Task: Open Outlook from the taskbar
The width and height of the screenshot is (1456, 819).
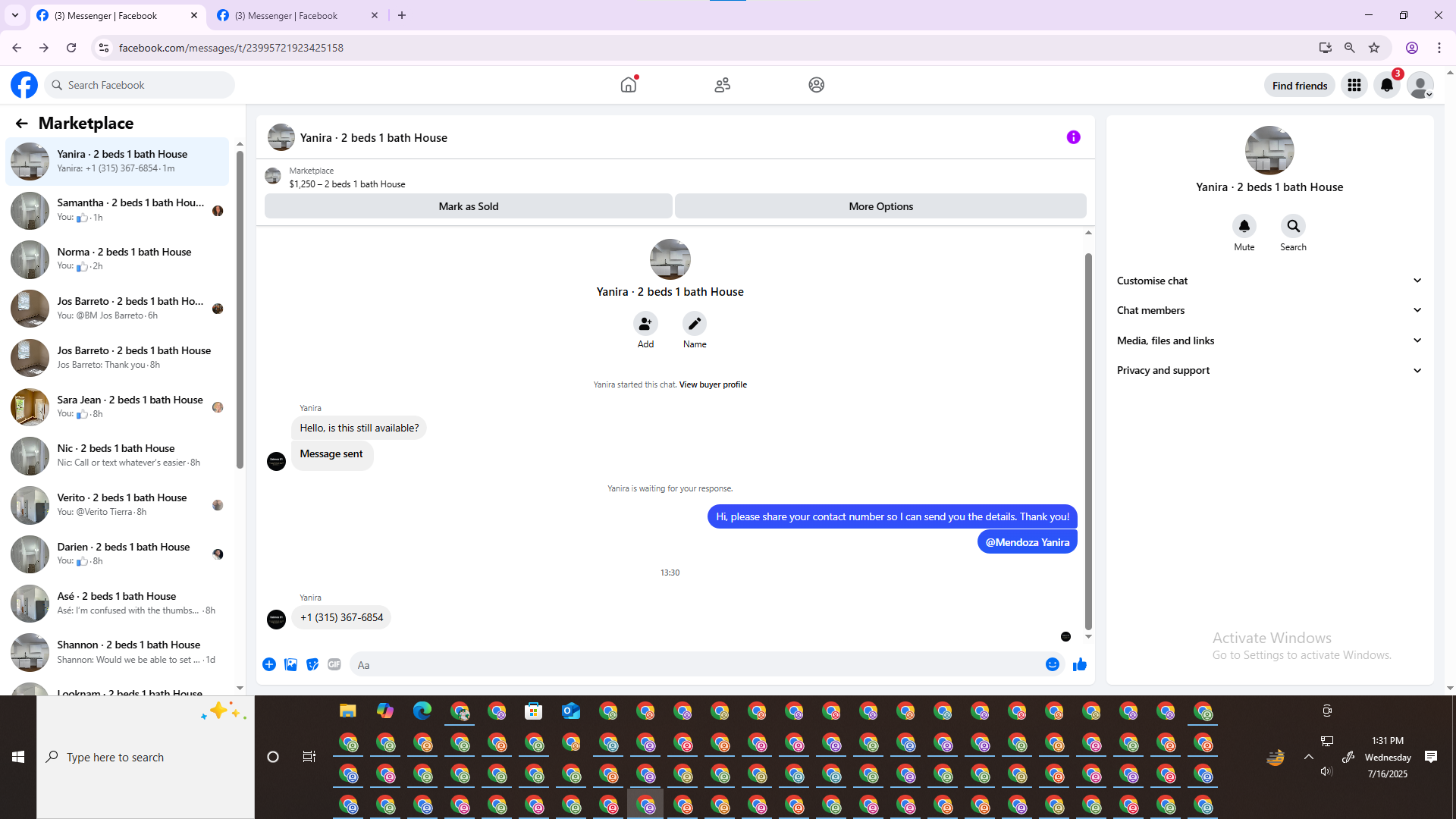Action: [x=571, y=711]
